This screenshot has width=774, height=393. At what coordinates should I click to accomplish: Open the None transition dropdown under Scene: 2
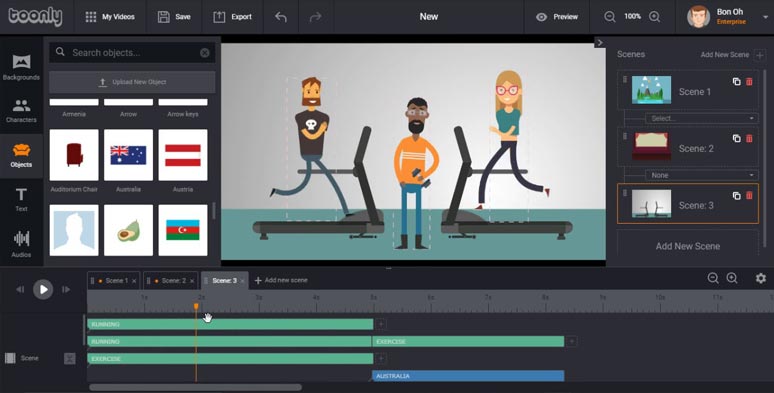[701, 175]
